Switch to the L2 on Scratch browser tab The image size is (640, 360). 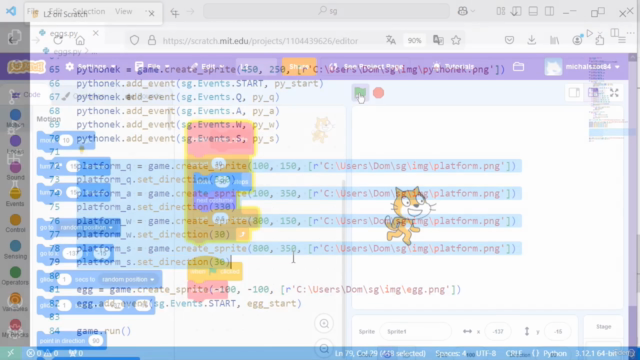[93, 14]
